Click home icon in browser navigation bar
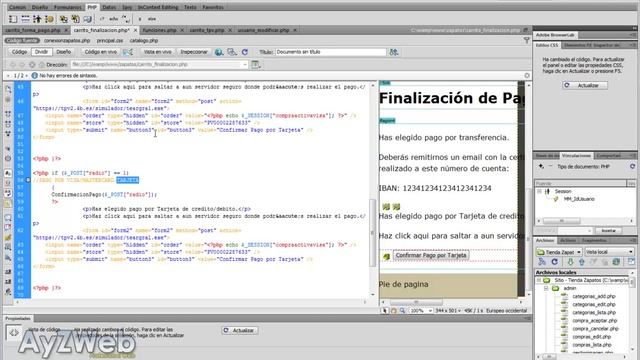640x360 pixels. (x=42, y=64)
